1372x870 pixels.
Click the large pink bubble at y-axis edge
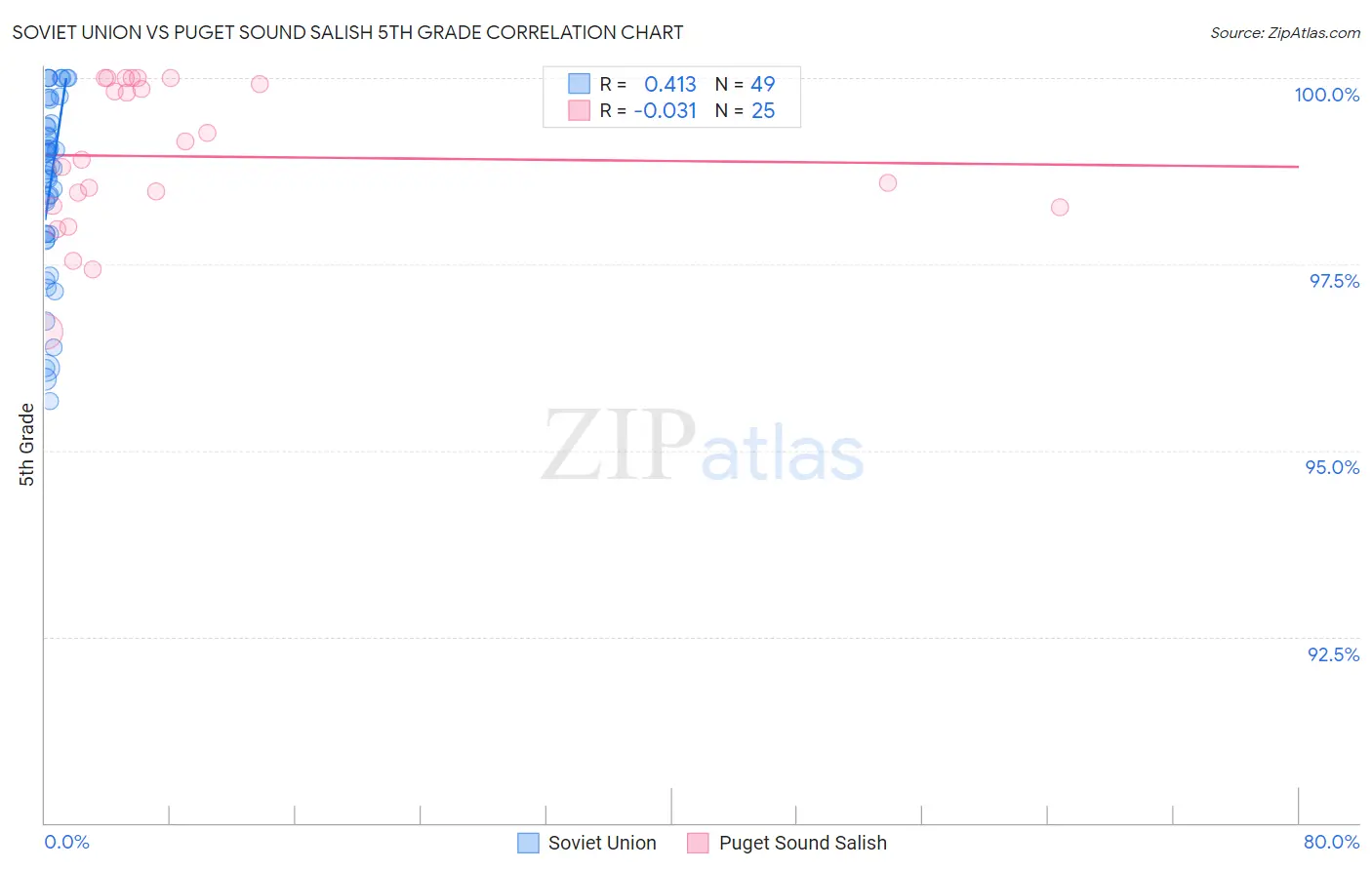(x=45, y=333)
